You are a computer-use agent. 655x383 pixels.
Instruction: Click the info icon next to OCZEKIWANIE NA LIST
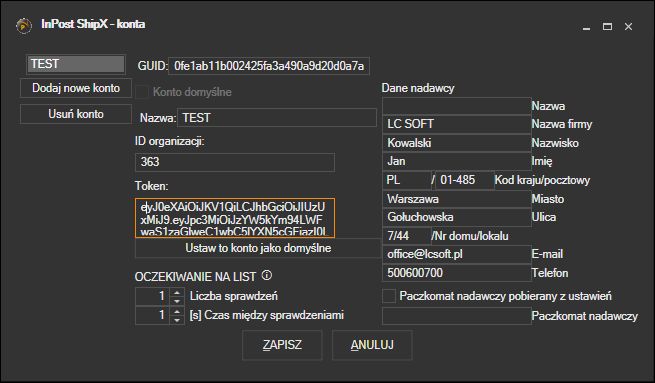[x=267, y=275]
